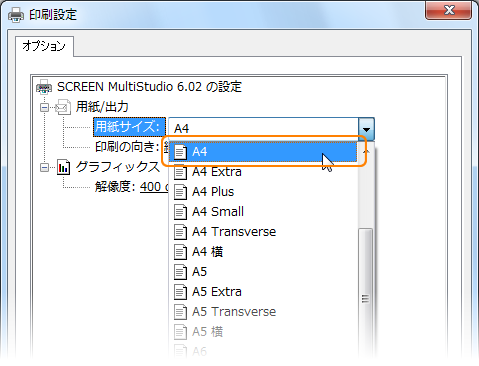Select 用紙/出力 tree item
The height and width of the screenshot is (366, 479).
102,107
